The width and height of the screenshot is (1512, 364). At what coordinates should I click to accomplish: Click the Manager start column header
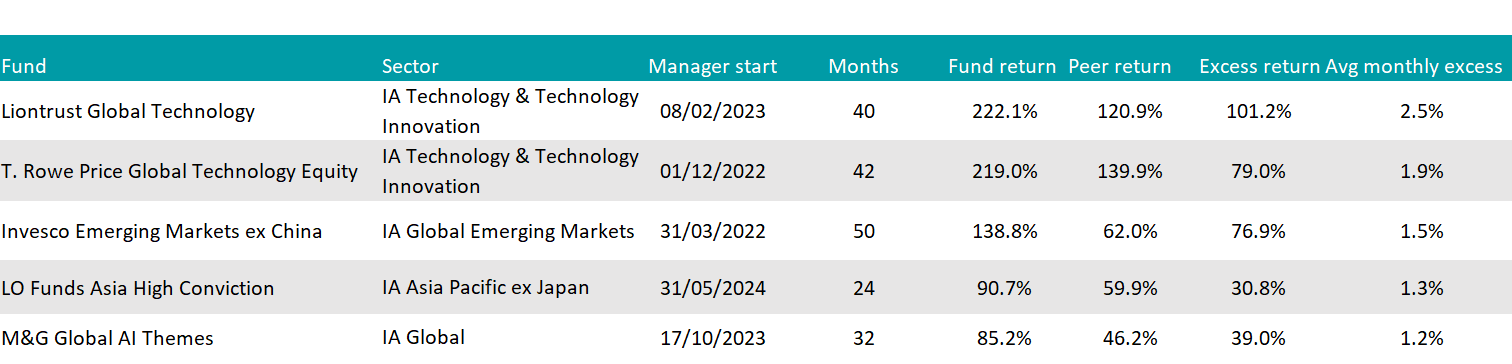[x=712, y=67]
